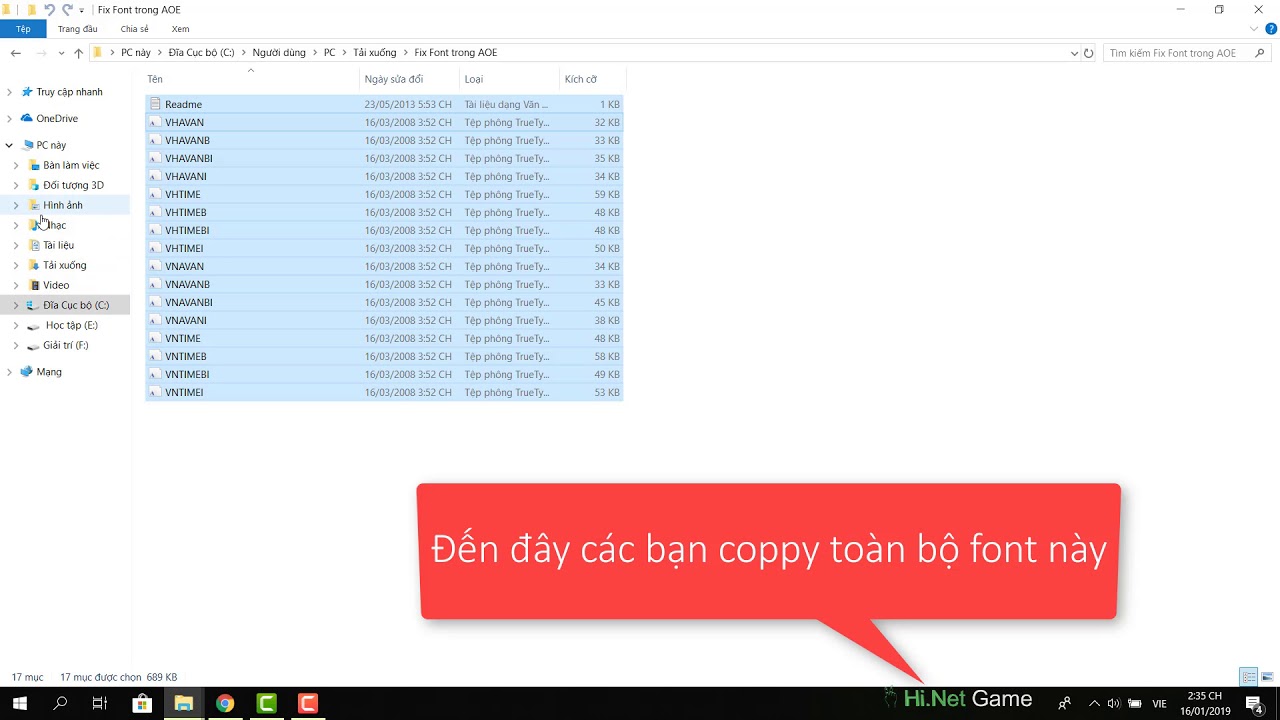1280x720 pixels.
Task: Open taskbar search
Action: pos(60,703)
